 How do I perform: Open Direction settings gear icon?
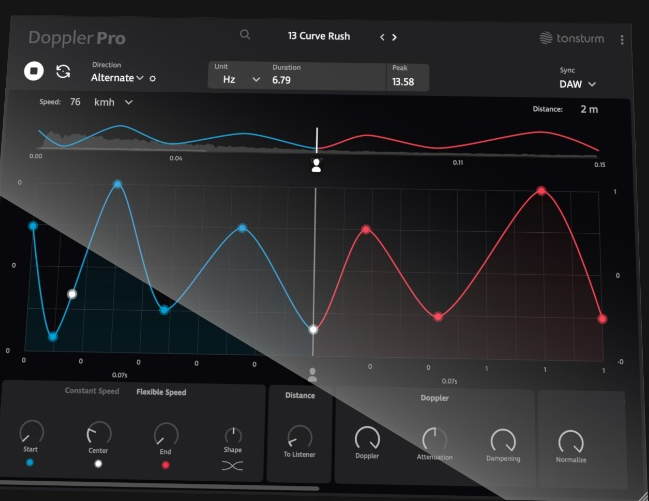point(152,78)
